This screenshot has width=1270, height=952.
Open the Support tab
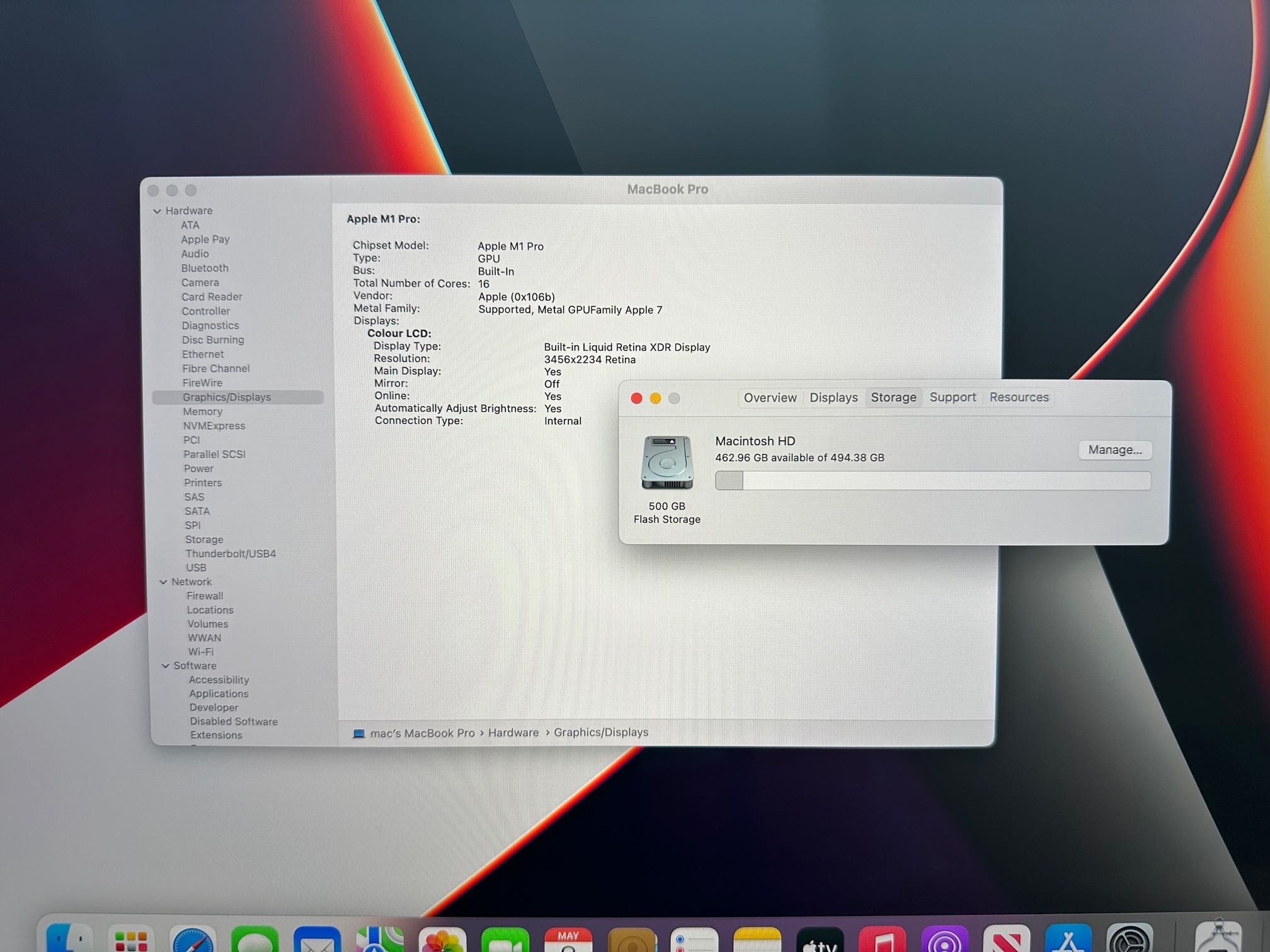coord(952,397)
